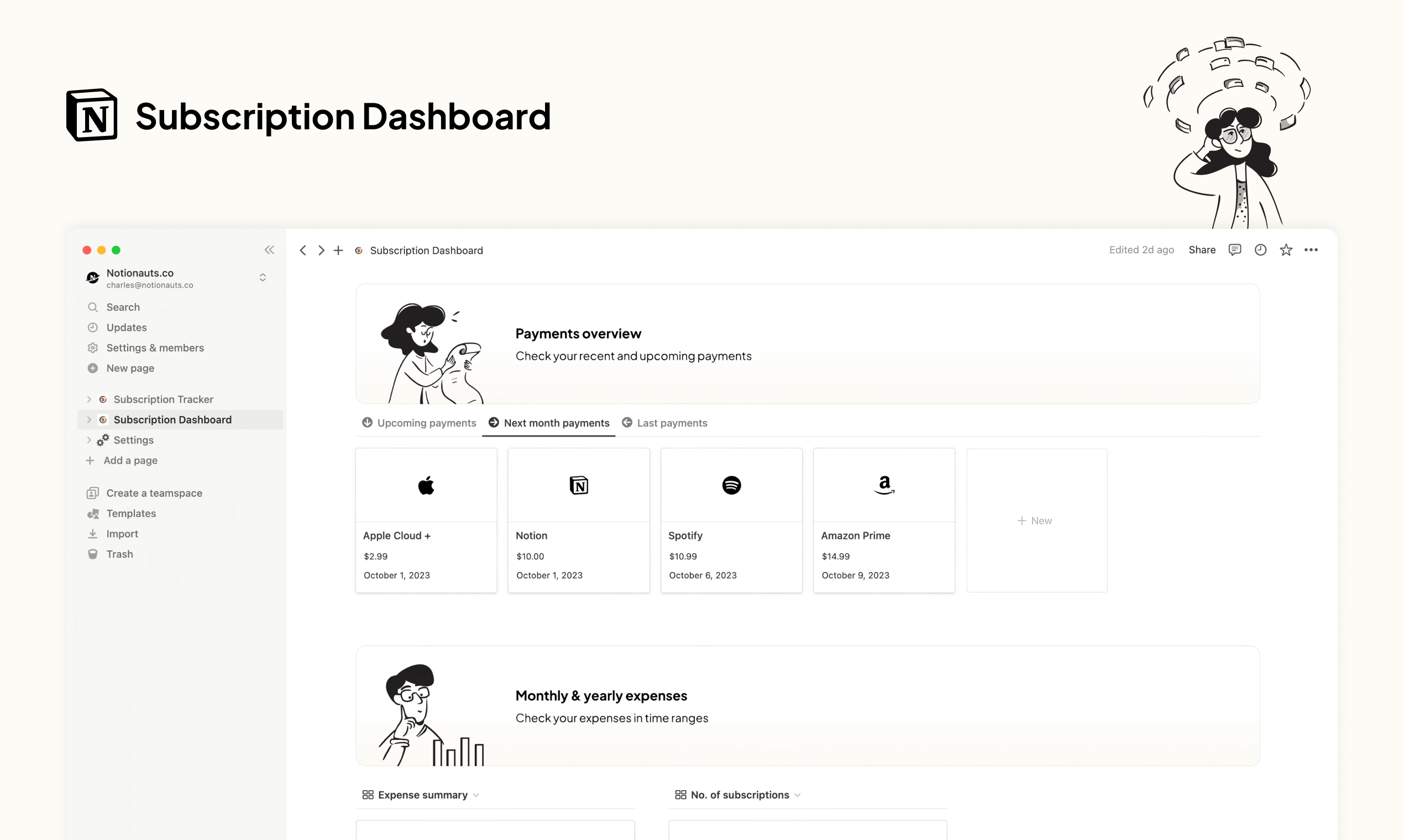Click Add a page in sidebar
The width and height of the screenshot is (1404, 840).
pyautogui.click(x=130, y=460)
